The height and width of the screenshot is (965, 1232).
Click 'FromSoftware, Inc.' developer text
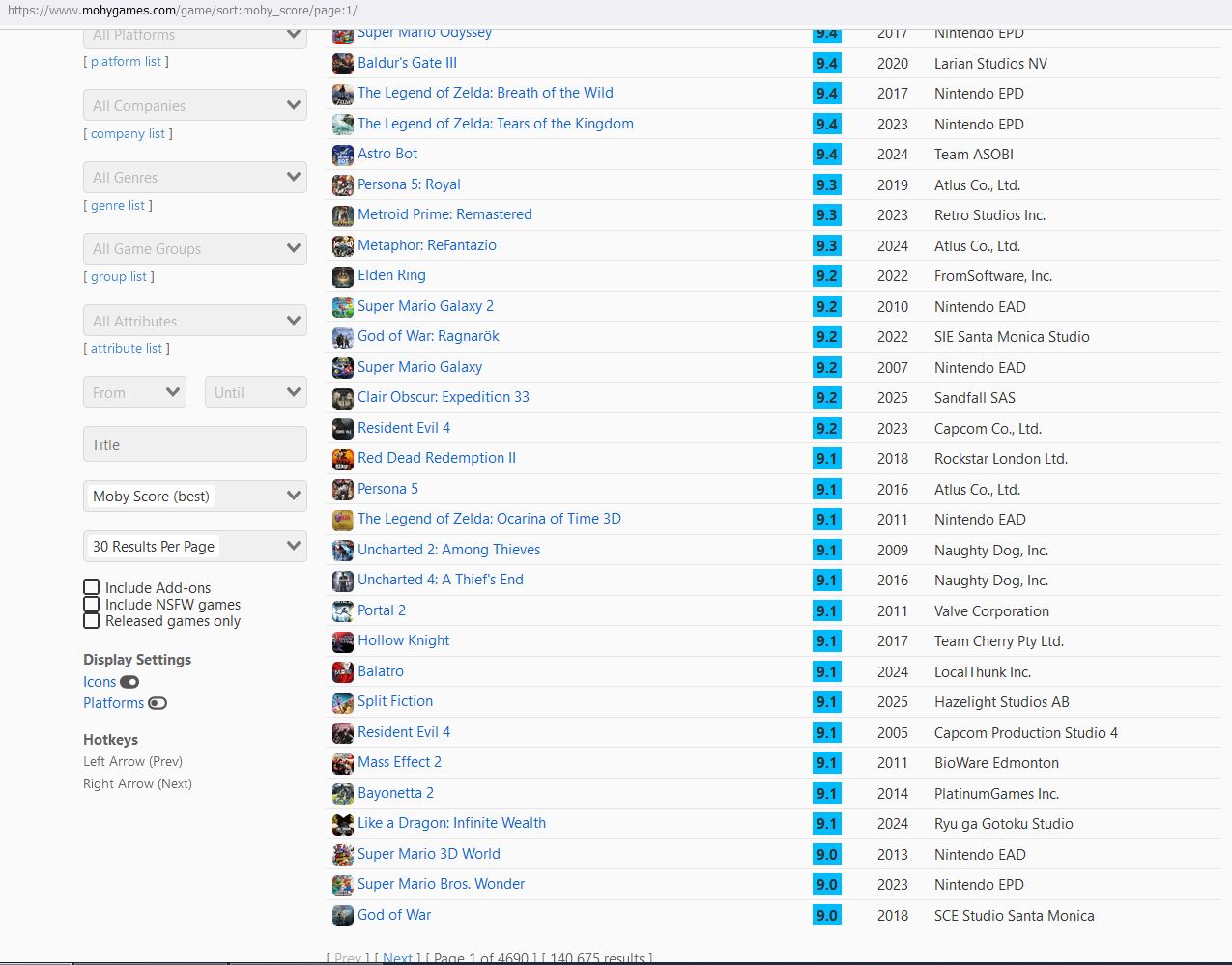tap(993, 276)
